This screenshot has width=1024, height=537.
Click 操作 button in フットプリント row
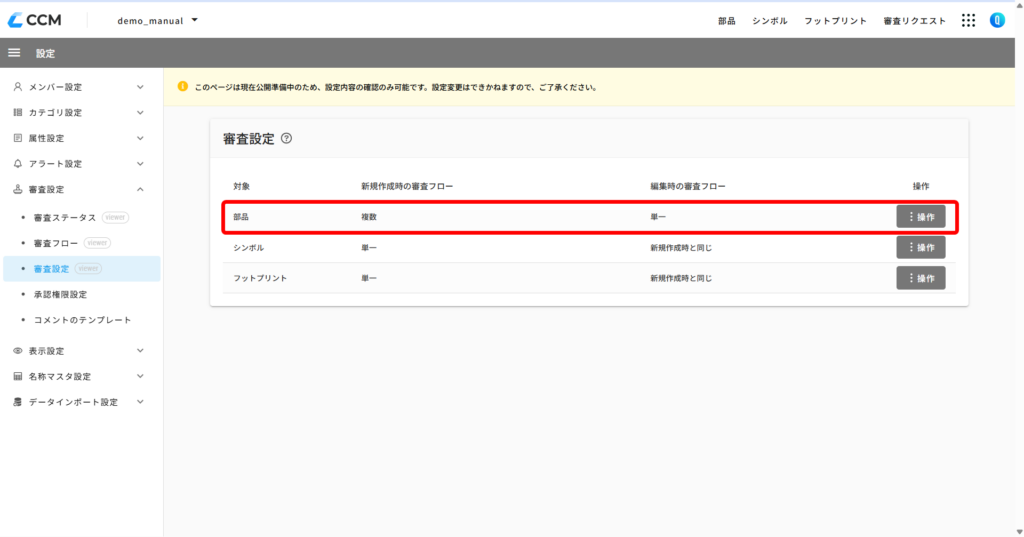click(x=921, y=278)
